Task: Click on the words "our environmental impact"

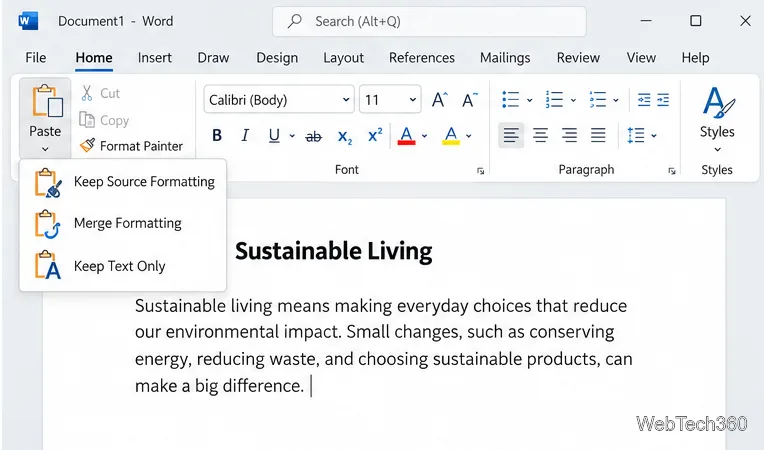Action: pos(237,332)
